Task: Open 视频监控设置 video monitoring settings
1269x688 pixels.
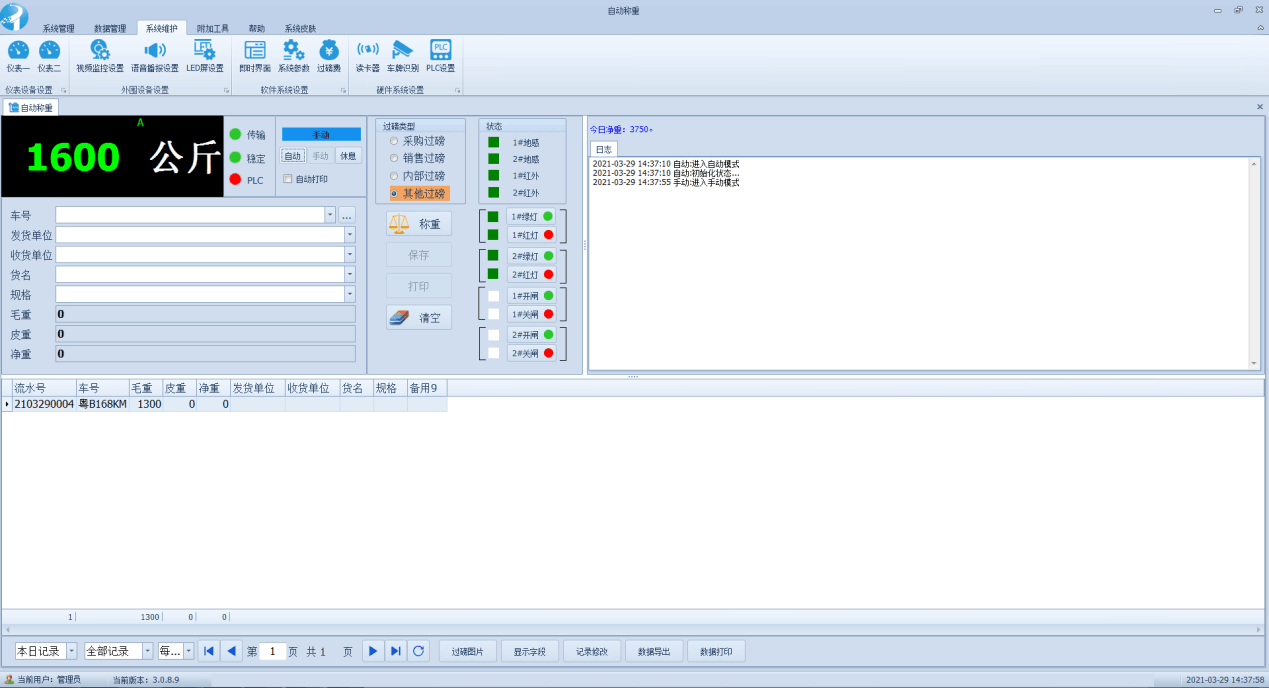Action: tap(100, 55)
